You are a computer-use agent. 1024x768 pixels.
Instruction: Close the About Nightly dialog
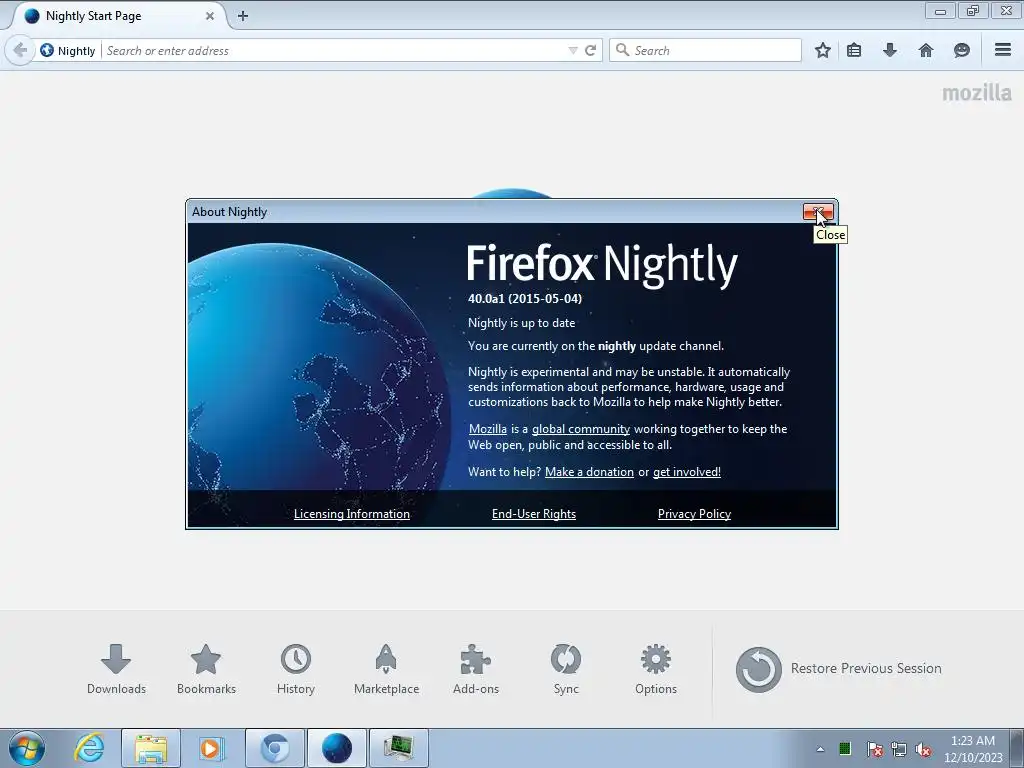818,212
